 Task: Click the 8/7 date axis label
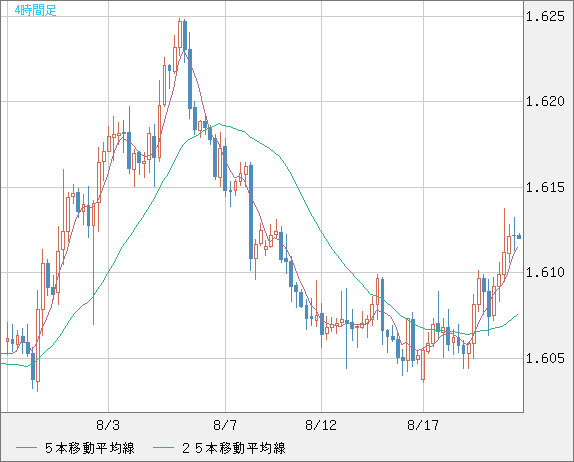[225, 425]
